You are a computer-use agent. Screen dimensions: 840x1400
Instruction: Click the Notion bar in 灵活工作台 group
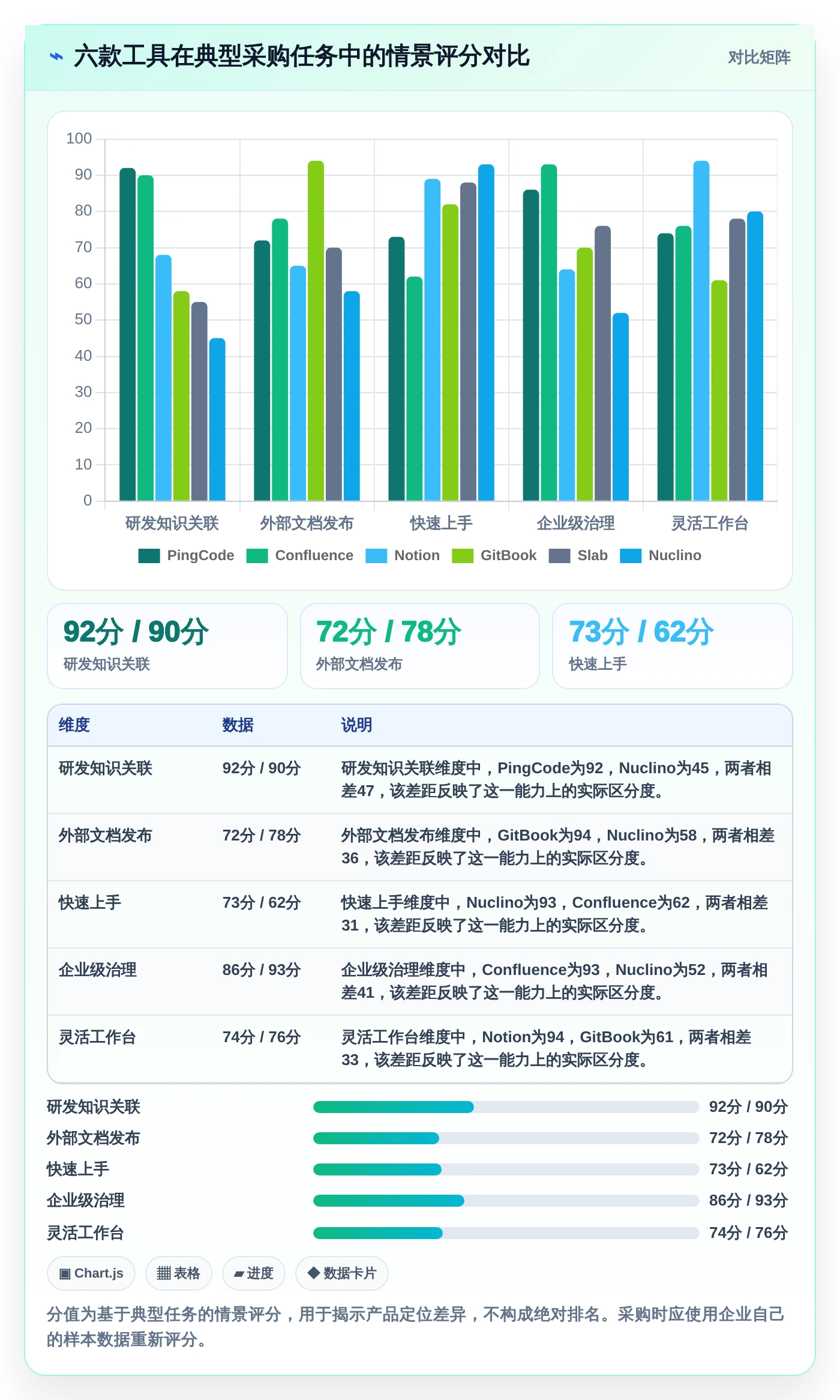click(701, 331)
